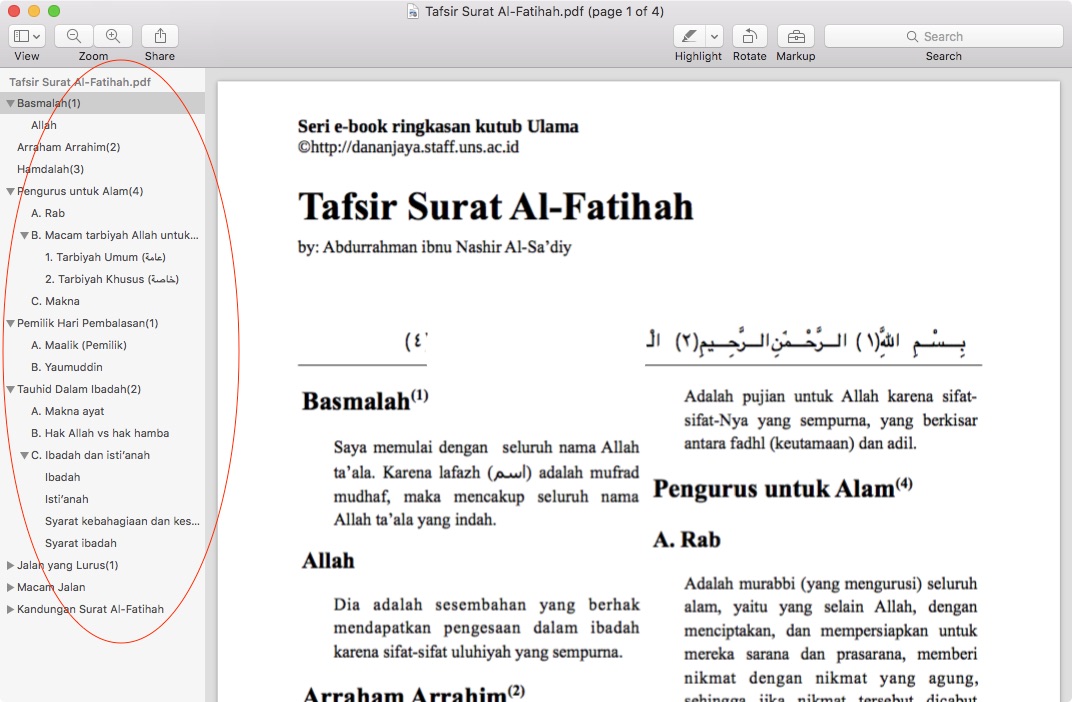Collapse the B. Macam tarbiyah Allah triangle
The height and width of the screenshot is (702, 1072).
(24, 235)
